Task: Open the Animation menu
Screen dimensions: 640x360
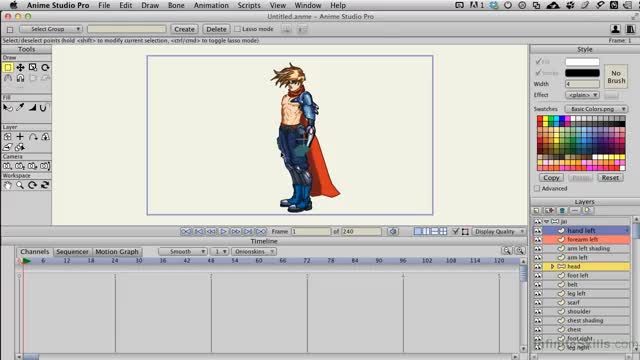Action: [x=211, y=5]
